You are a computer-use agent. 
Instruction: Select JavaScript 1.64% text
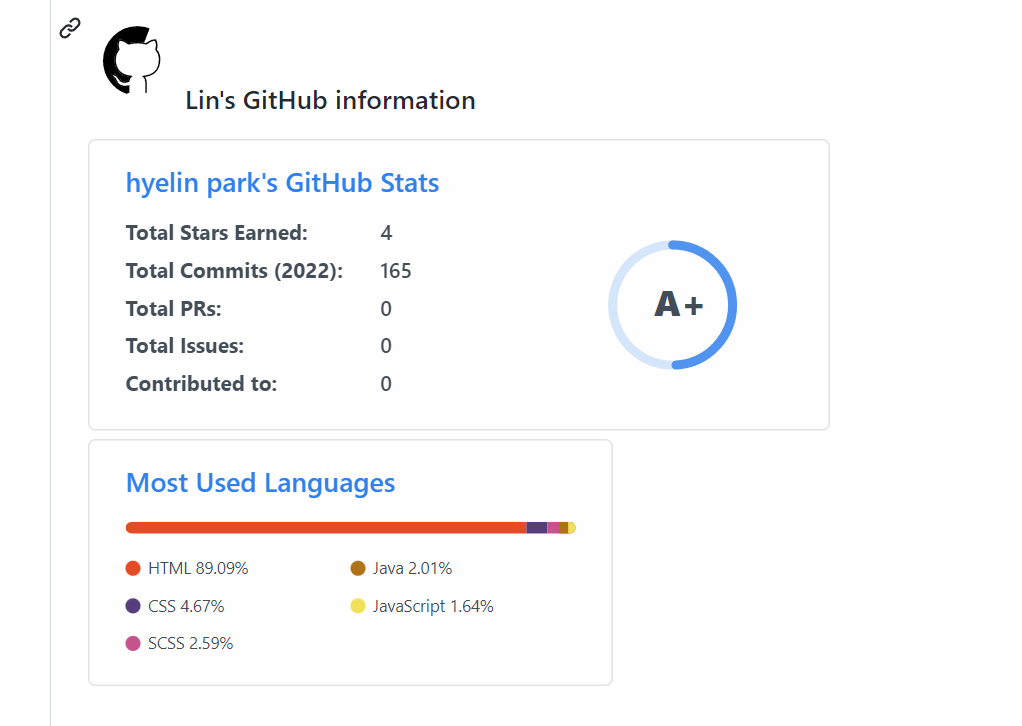coord(433,606)
